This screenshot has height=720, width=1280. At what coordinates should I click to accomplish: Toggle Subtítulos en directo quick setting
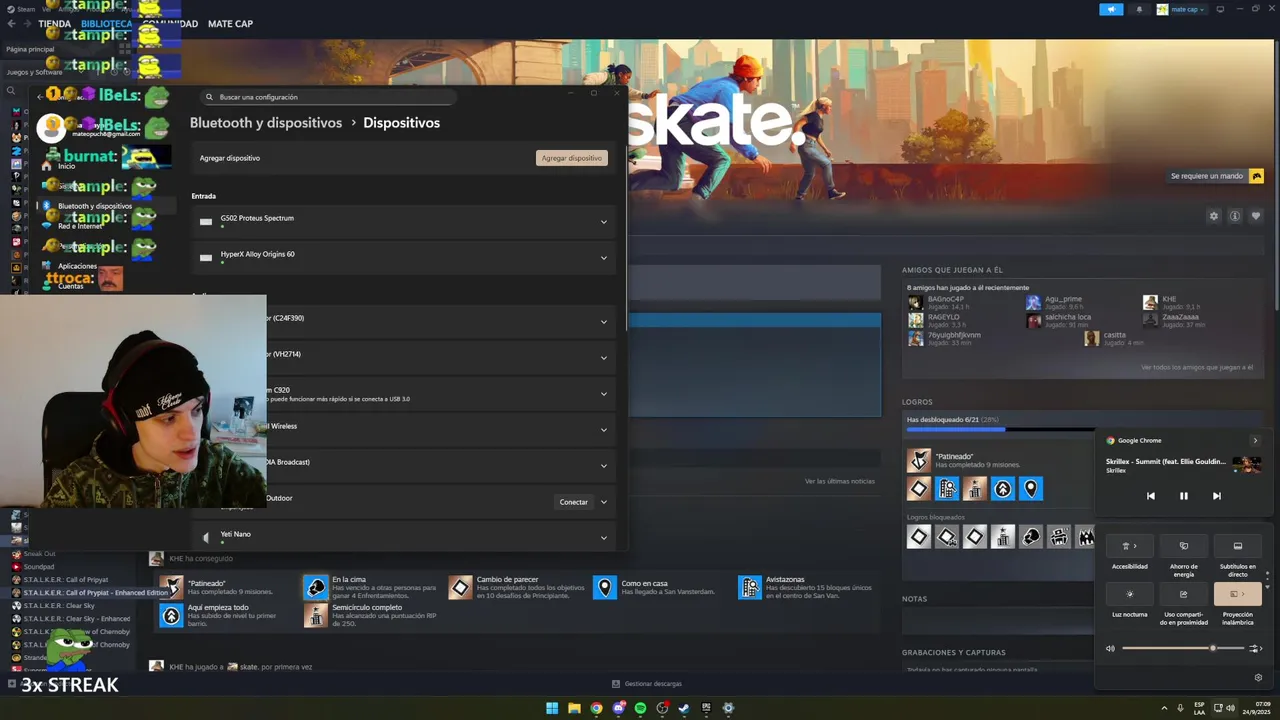click(x=1238, y=546)
